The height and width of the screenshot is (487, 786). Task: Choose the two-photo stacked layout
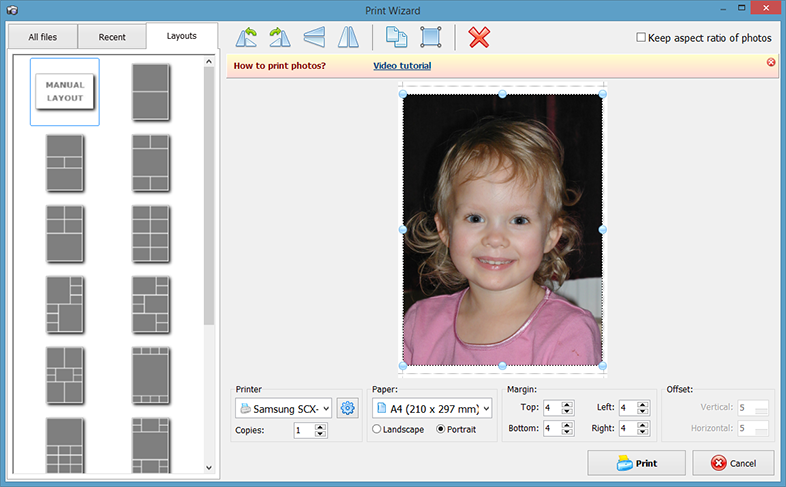coord(151,92)
